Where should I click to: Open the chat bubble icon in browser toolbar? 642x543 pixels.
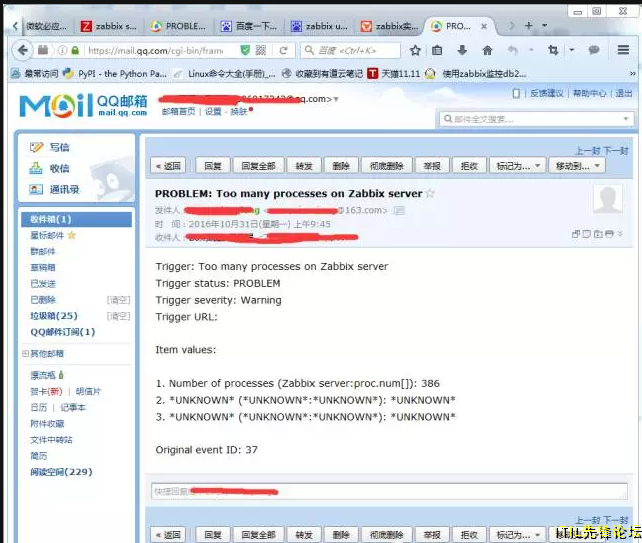(594, 50)
